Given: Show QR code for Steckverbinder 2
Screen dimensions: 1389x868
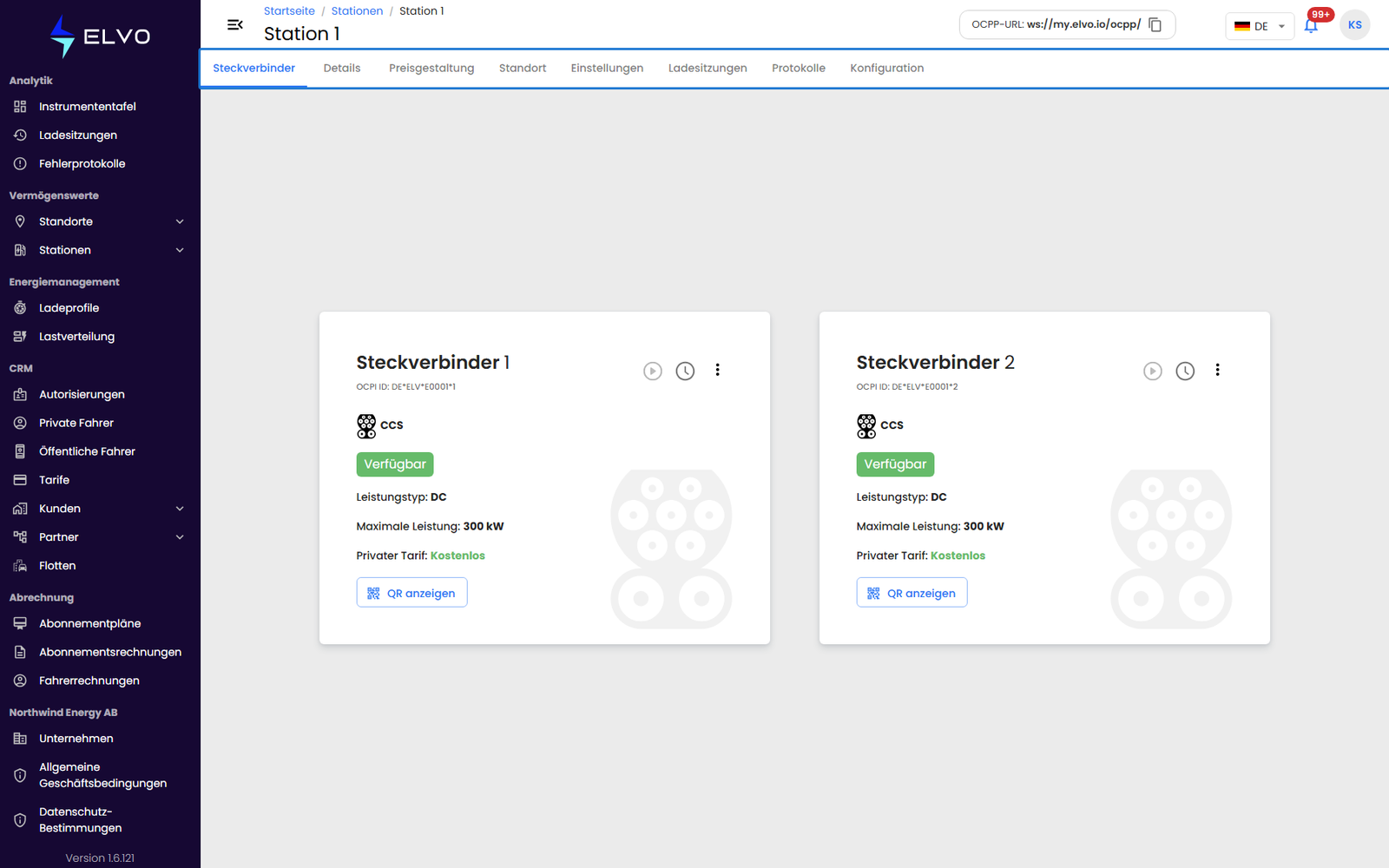Looking at the screenshot, I should [x=912, y=593].
